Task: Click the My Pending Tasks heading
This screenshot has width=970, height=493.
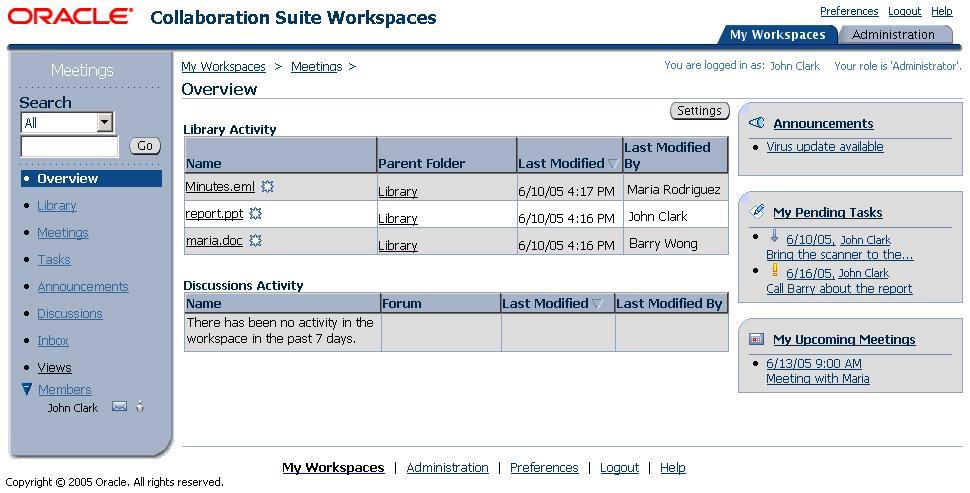Action: pos(828,212)
